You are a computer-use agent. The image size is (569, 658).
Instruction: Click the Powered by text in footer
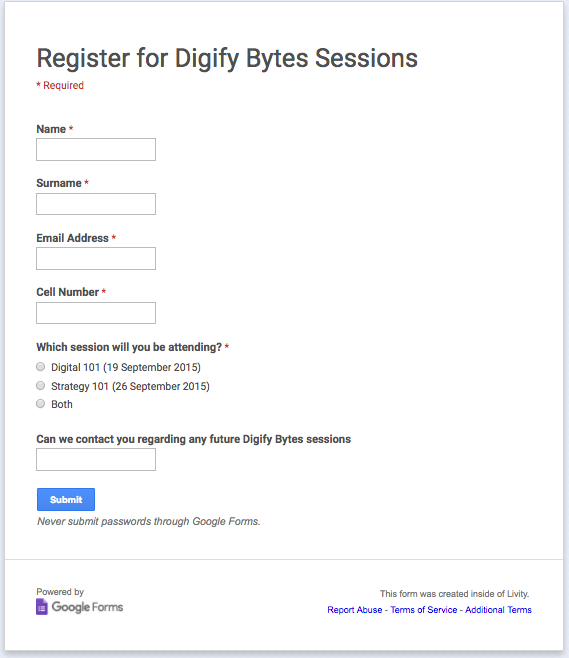tap(60, 592)
